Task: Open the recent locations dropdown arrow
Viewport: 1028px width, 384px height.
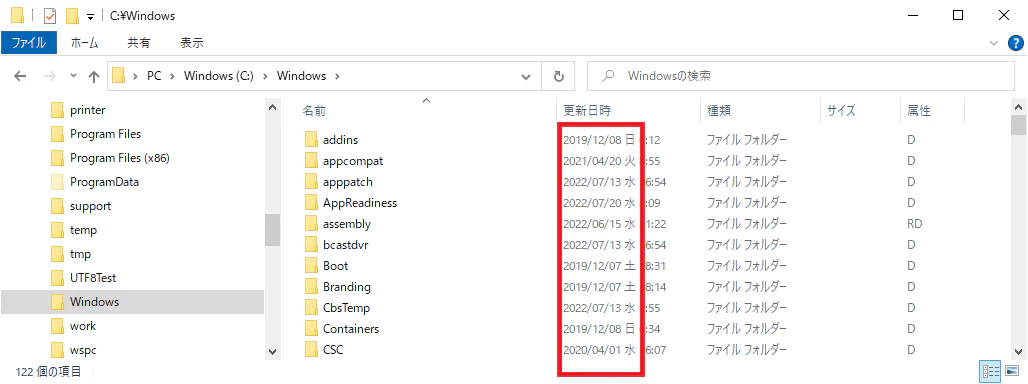Action: (x=73, y=76)
